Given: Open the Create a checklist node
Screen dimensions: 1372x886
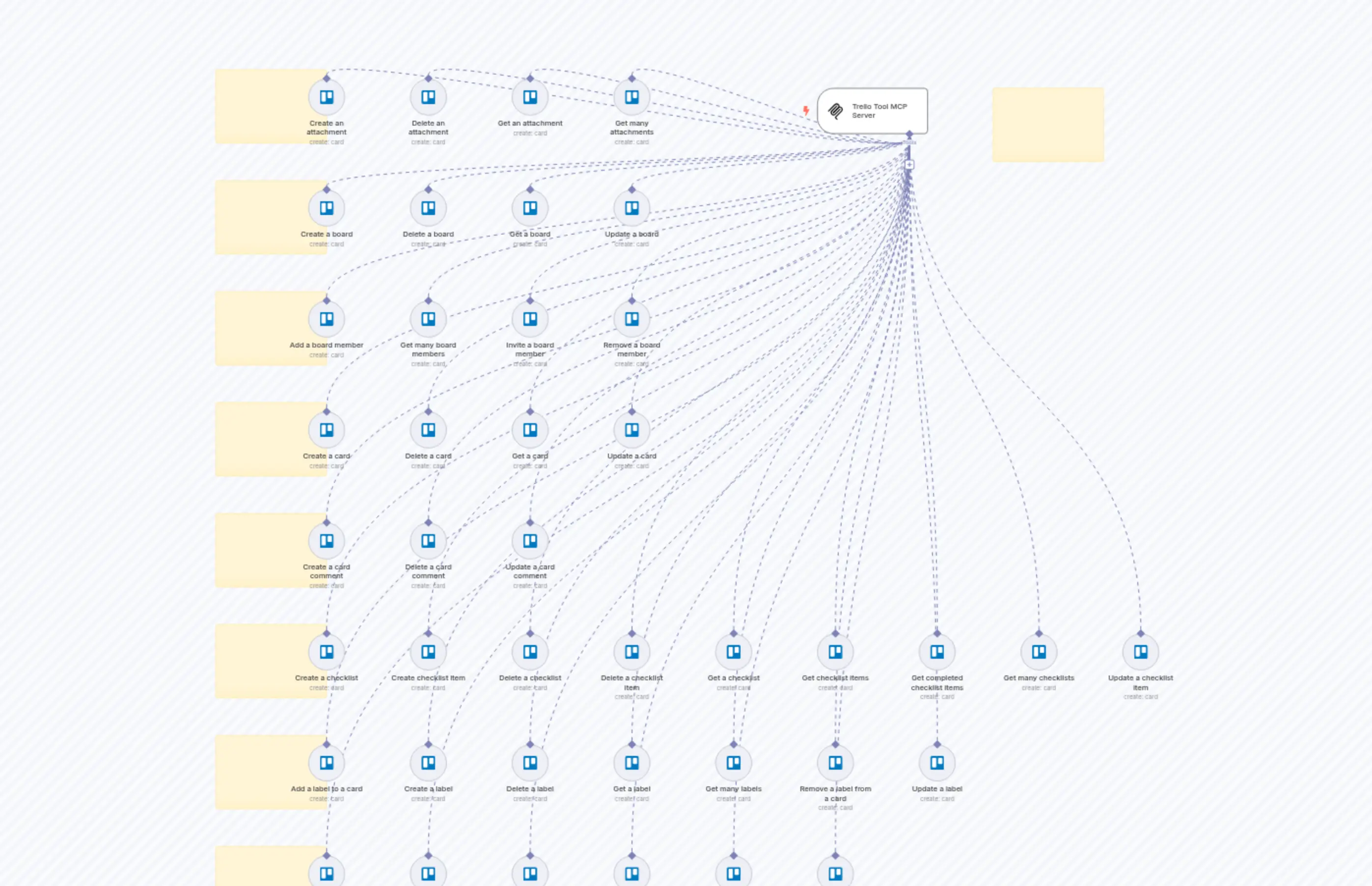Looking at the screenshot, I should (326, 651).
